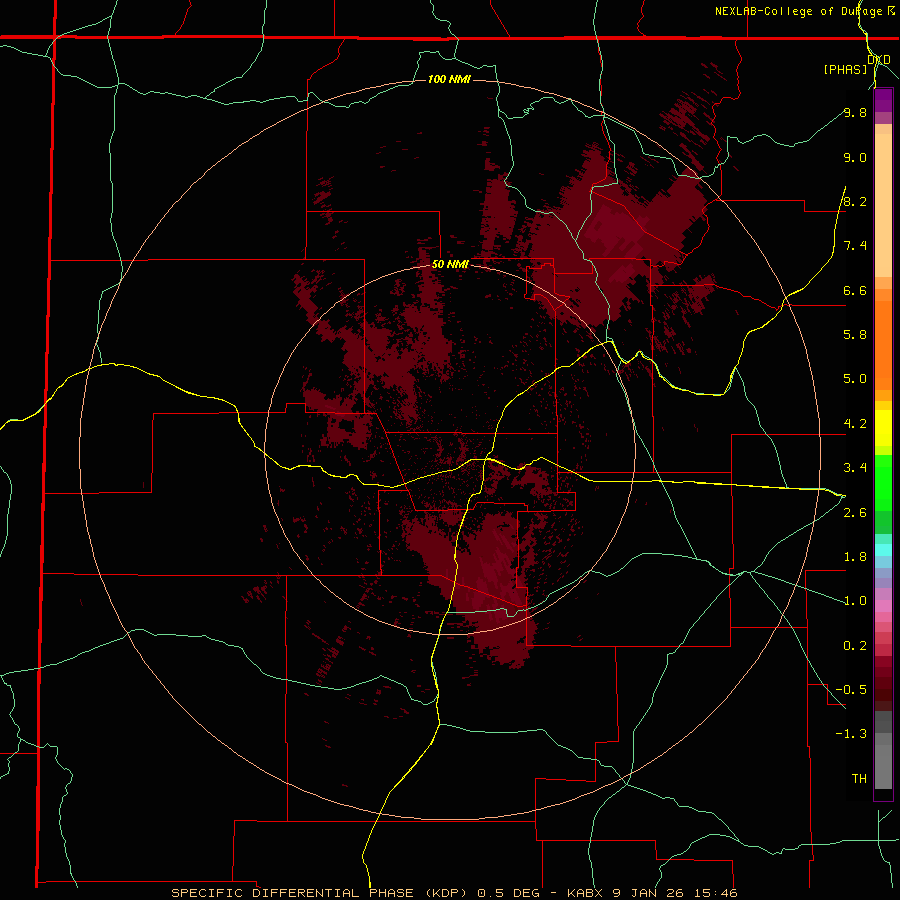
Task: Click the purple swatch atop the color bar
Action: (883, 100)
